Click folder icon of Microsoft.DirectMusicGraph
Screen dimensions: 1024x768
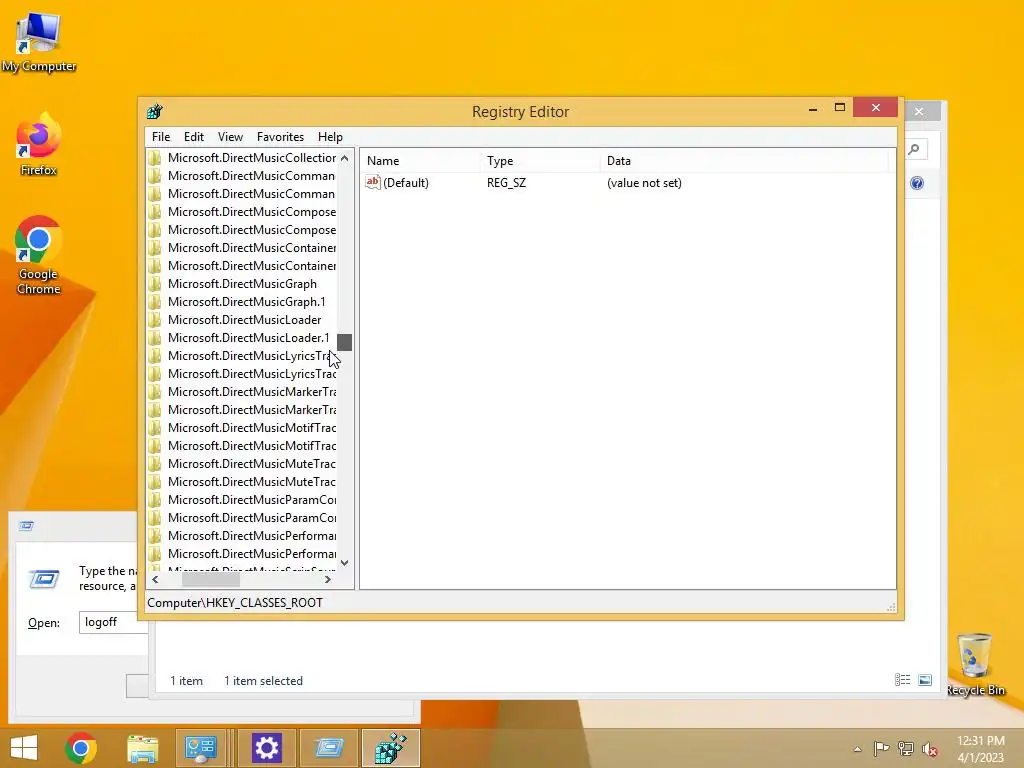pos(155,283)
